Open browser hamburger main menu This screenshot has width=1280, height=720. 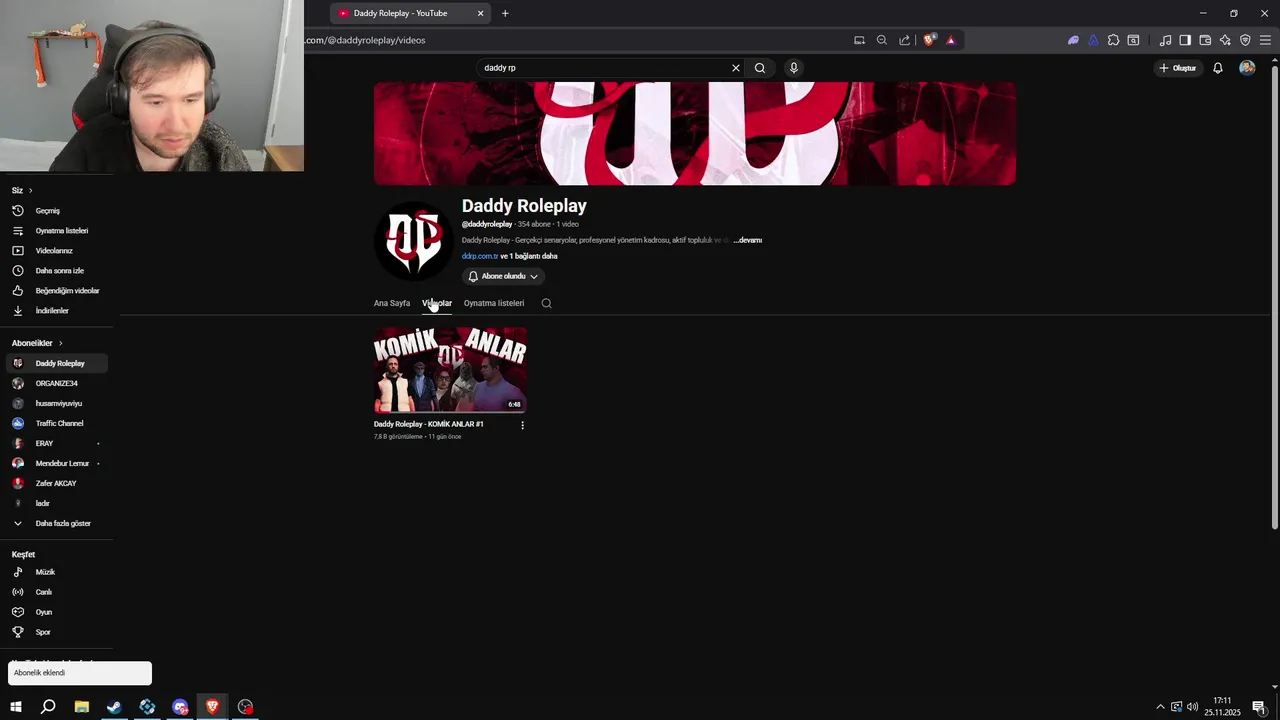[1265, 40]
